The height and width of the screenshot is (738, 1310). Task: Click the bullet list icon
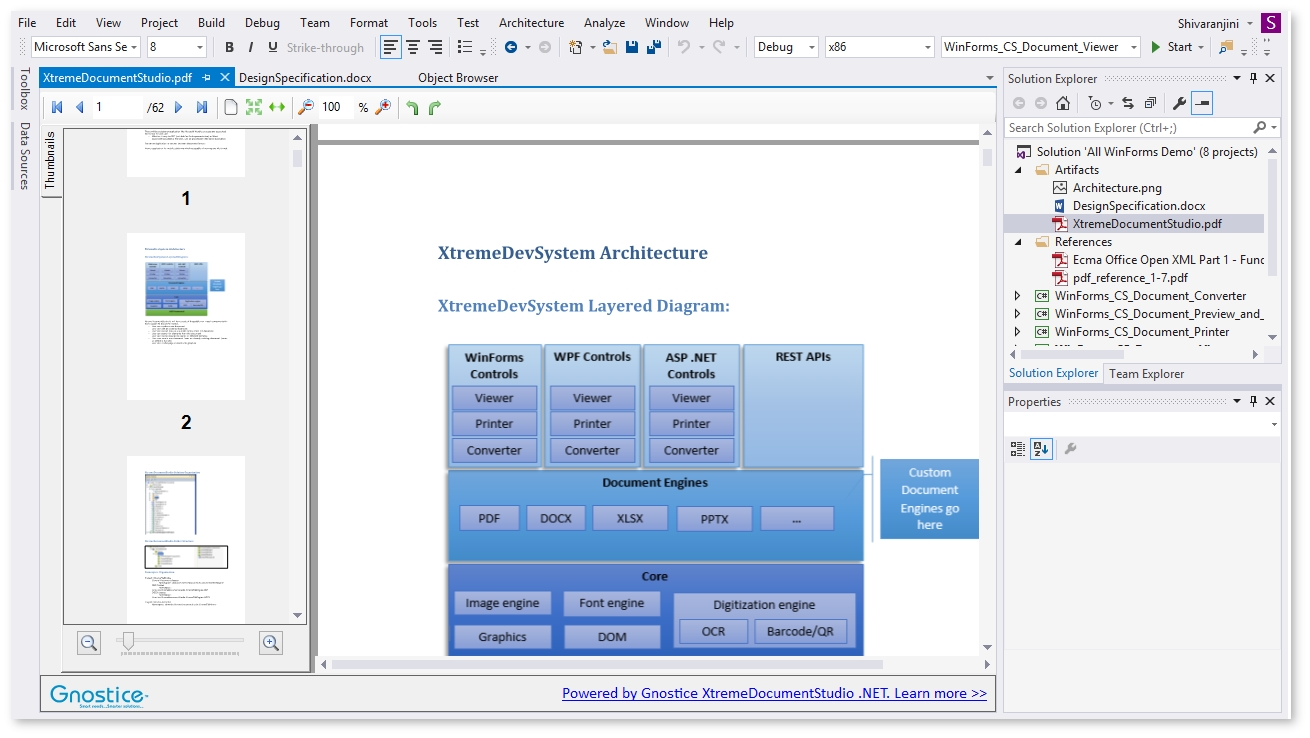[x=465, y=47]
